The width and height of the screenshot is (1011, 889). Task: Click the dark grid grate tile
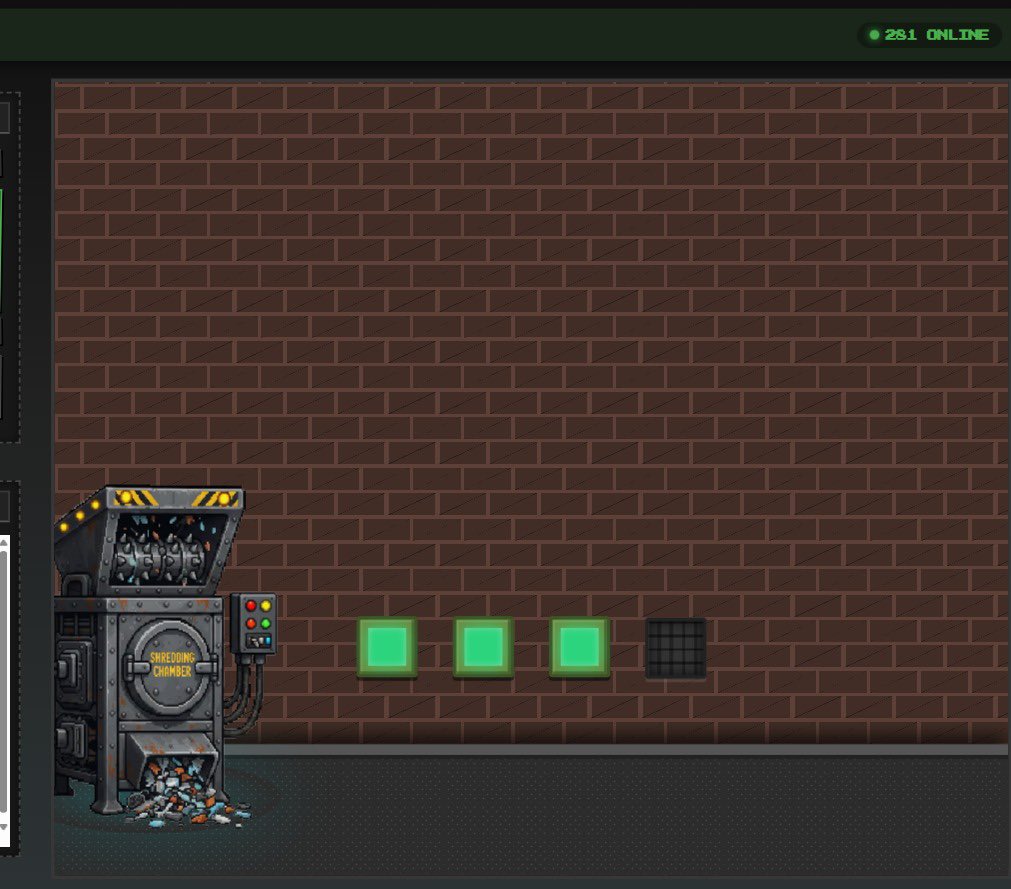[x=676, y=648]
